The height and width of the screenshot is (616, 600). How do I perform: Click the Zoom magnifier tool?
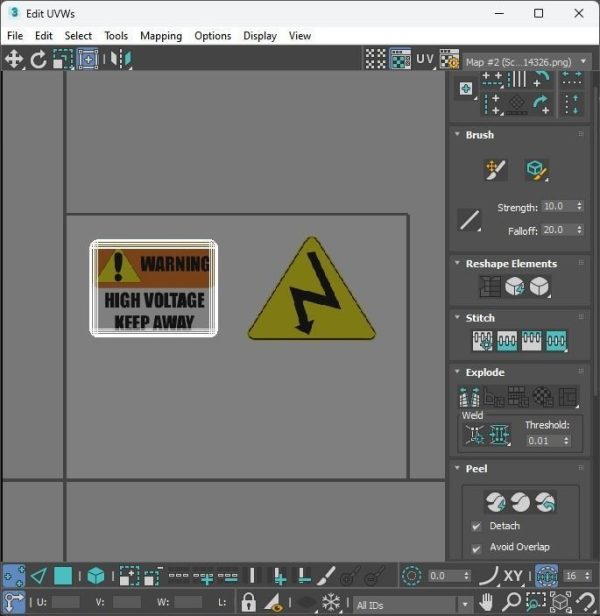pos(511,601)
